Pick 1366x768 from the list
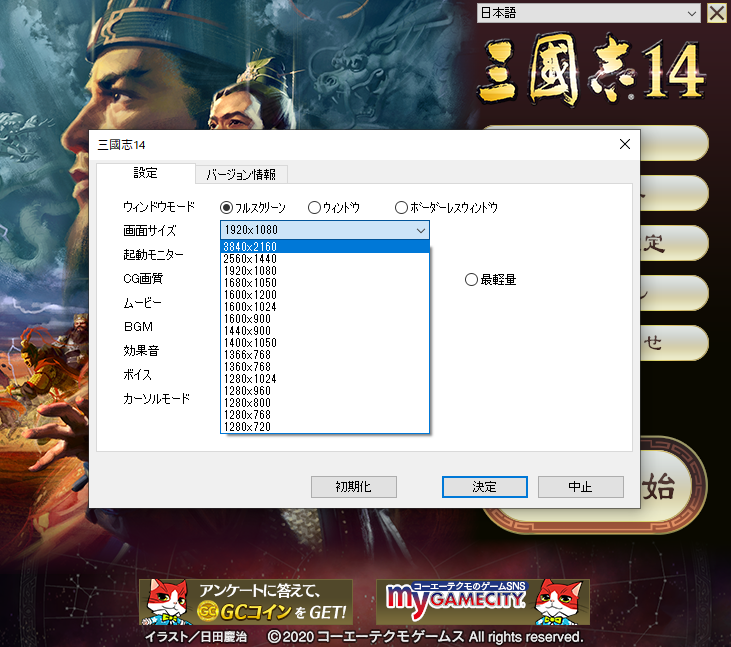Screen dimensions: 731x647 (x=324, y=355)
